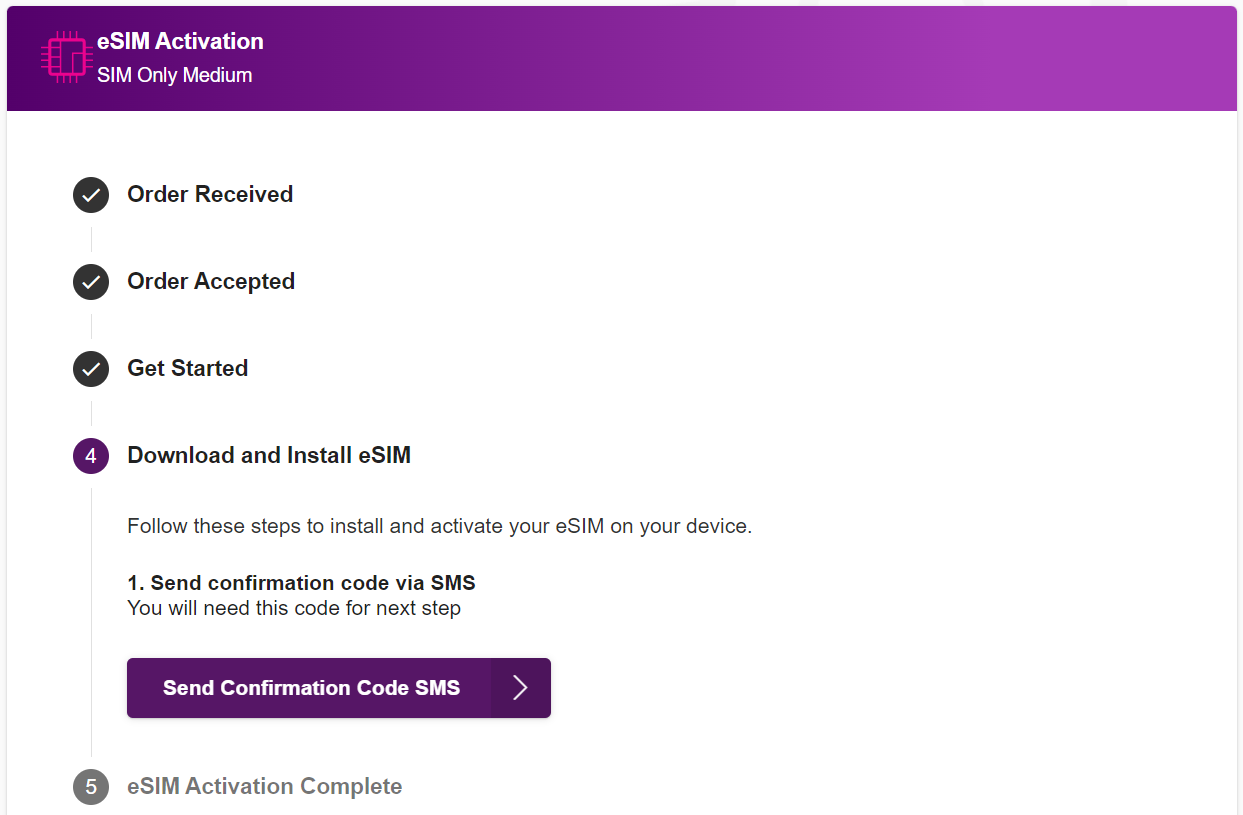Toggle the Get Started completion indicator
This screenshot has width=1243, height=815.
click(x=90, y=369)
